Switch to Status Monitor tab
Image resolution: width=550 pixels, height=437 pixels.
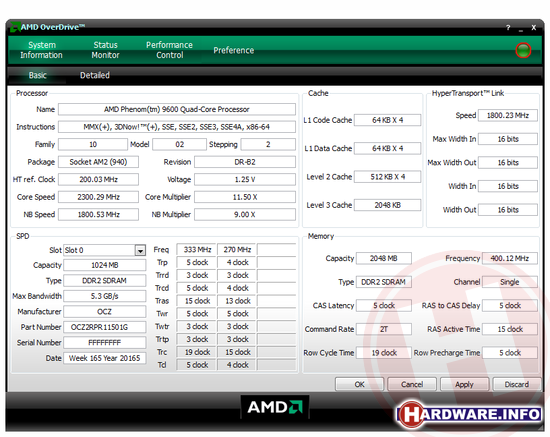pos(105,50)
